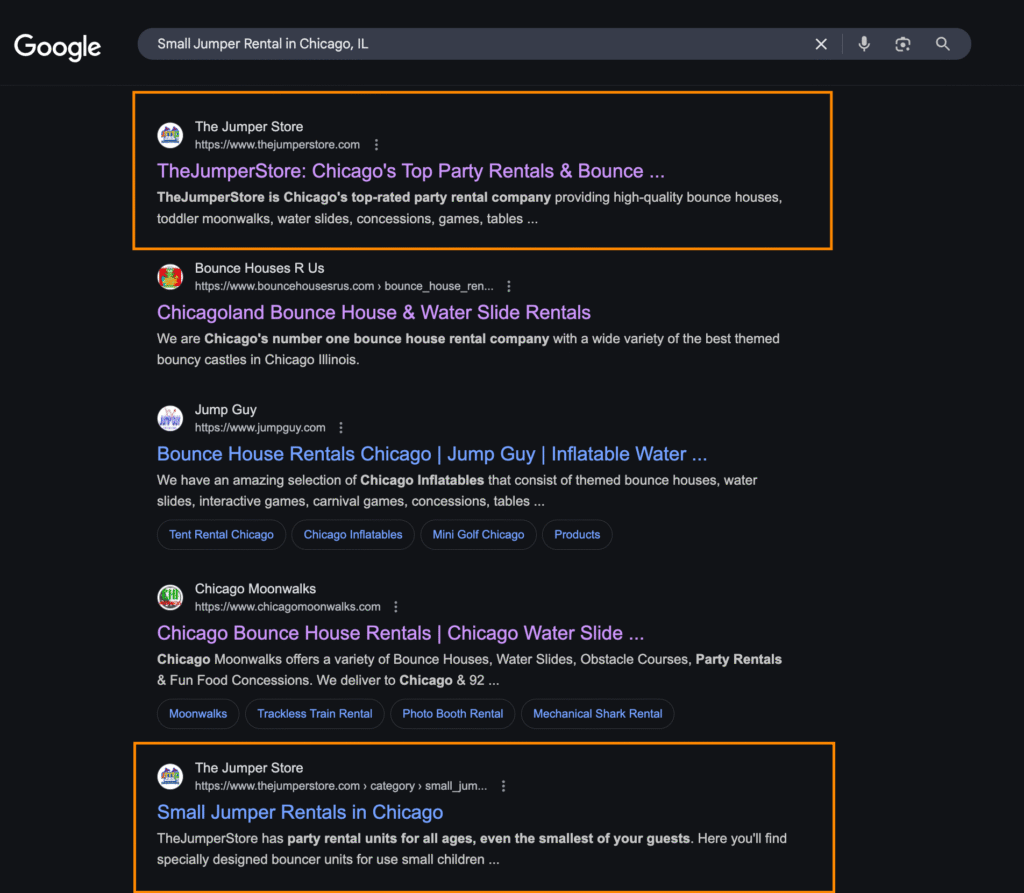
Task: Click the Jump Guy site name
Action: 225,410
